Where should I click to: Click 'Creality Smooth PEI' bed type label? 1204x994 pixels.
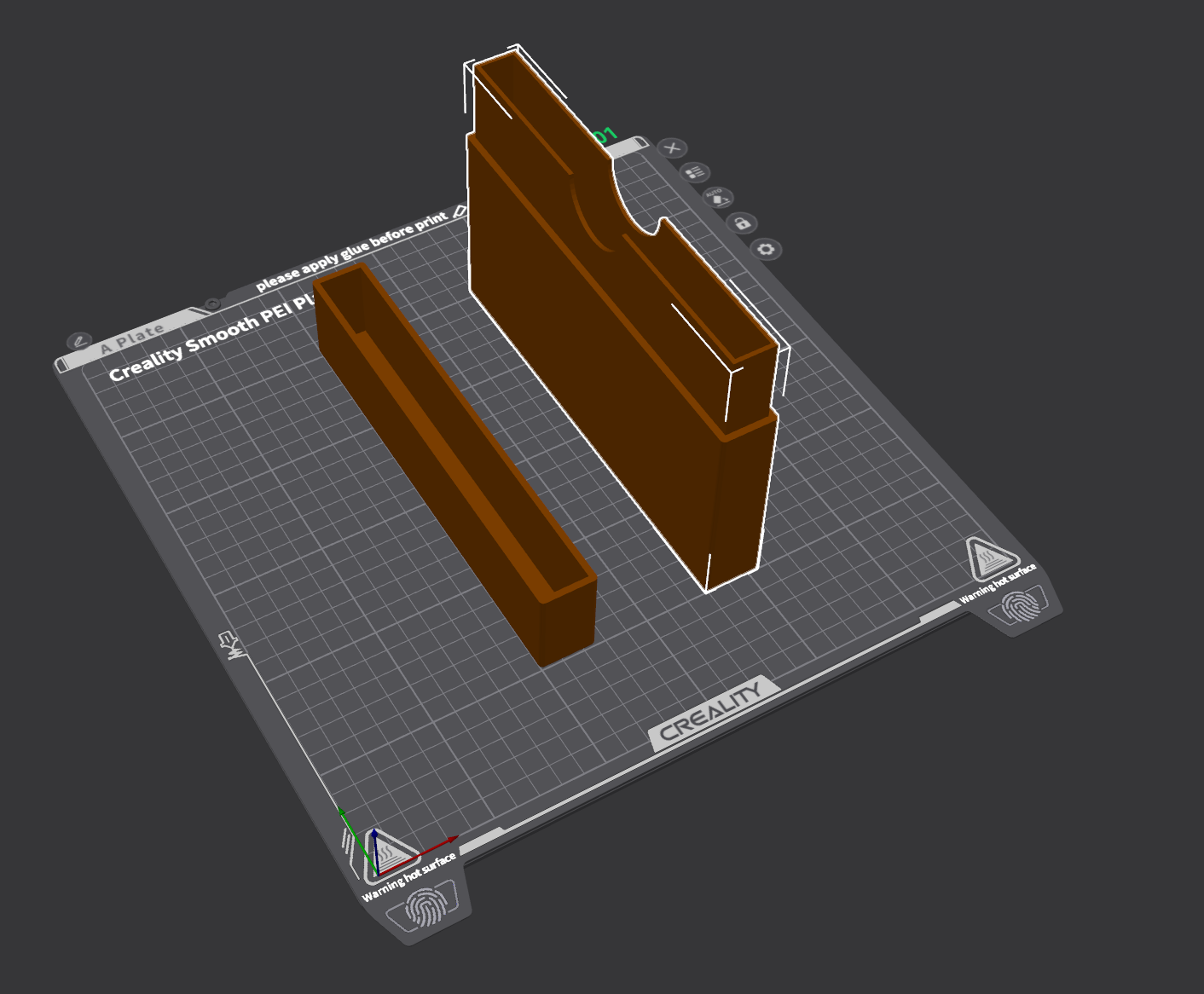coord(213,338)
